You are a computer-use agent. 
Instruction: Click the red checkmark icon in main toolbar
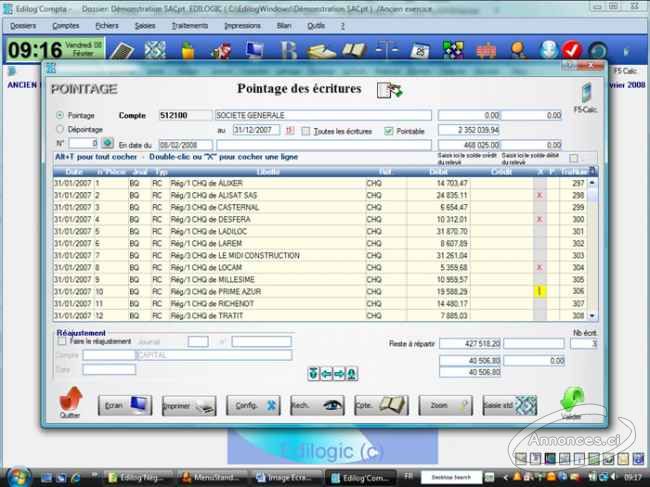[573, 50]
